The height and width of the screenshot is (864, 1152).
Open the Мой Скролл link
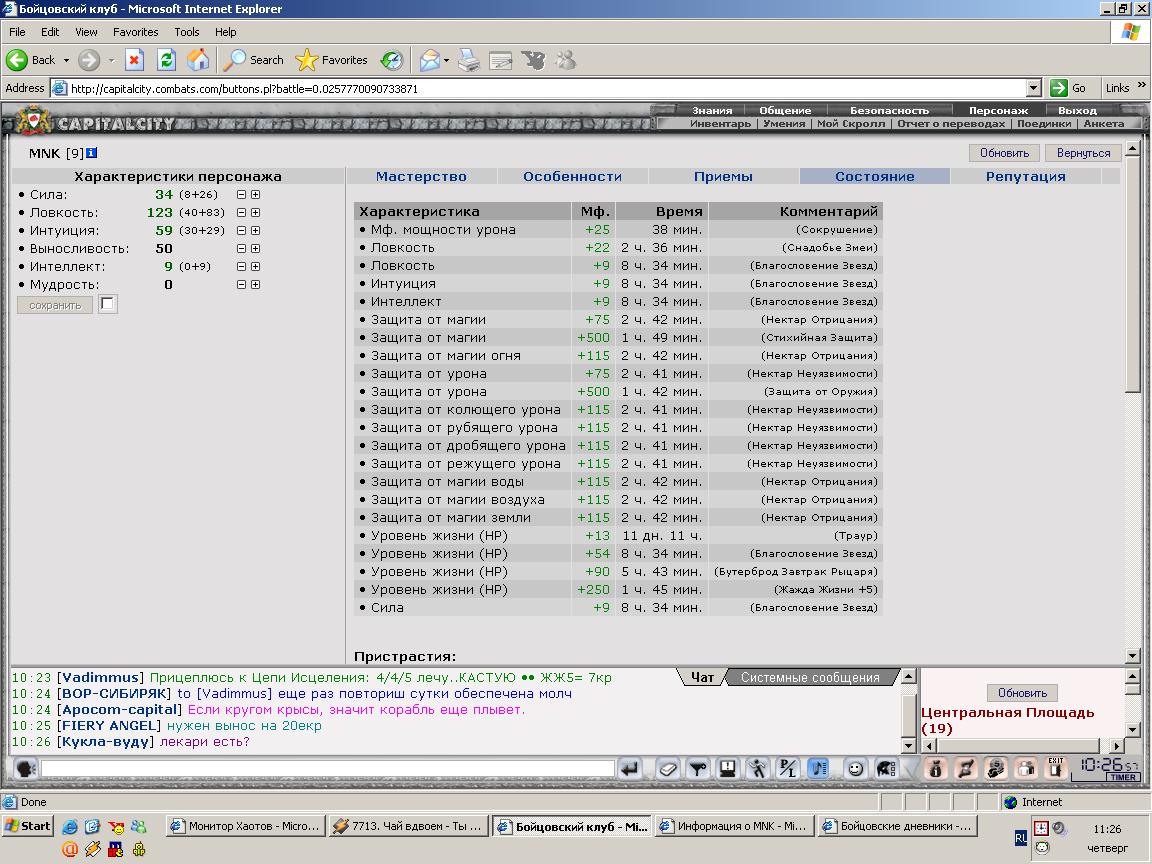click(851, 123)
